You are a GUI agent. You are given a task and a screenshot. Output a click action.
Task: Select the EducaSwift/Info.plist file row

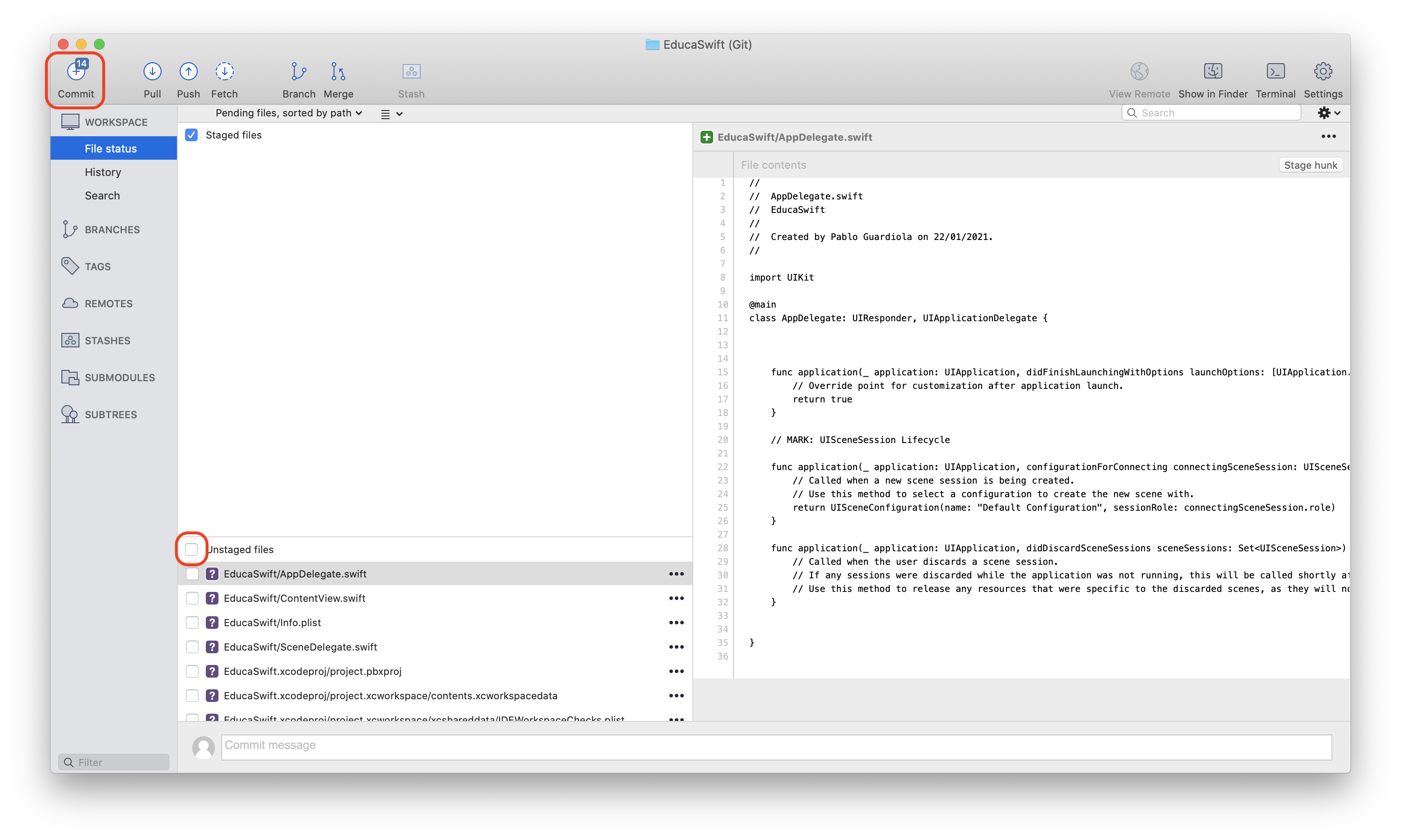[x=435, y=622]
